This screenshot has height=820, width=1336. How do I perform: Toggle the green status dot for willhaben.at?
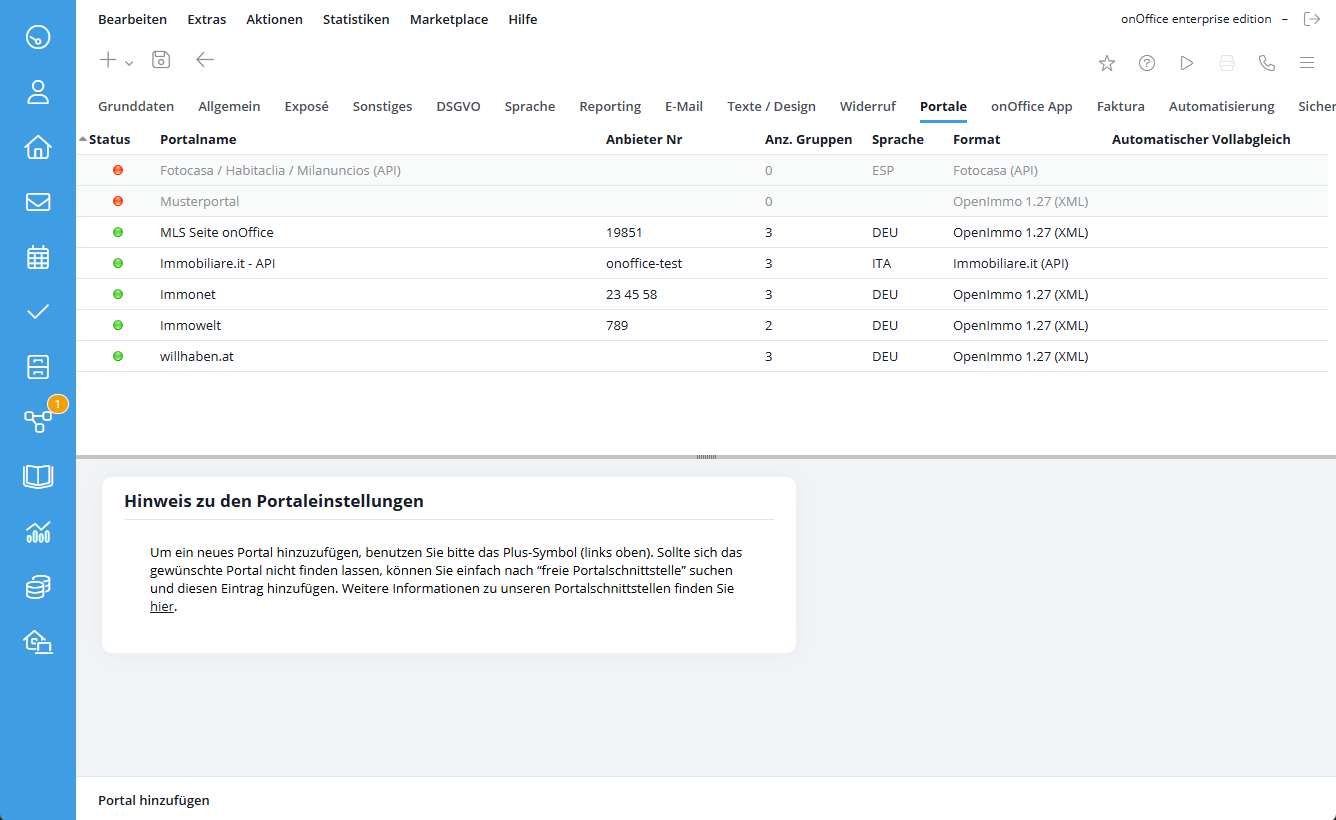pos(118,356)
